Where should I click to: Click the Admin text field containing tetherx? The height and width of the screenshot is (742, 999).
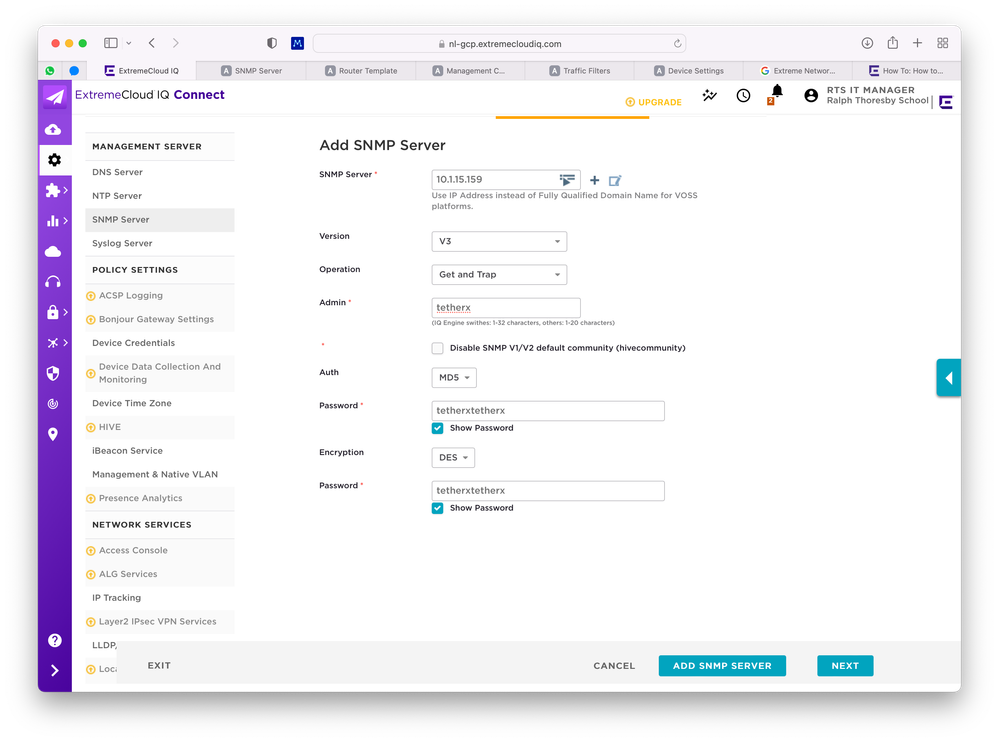coord(505,308)
